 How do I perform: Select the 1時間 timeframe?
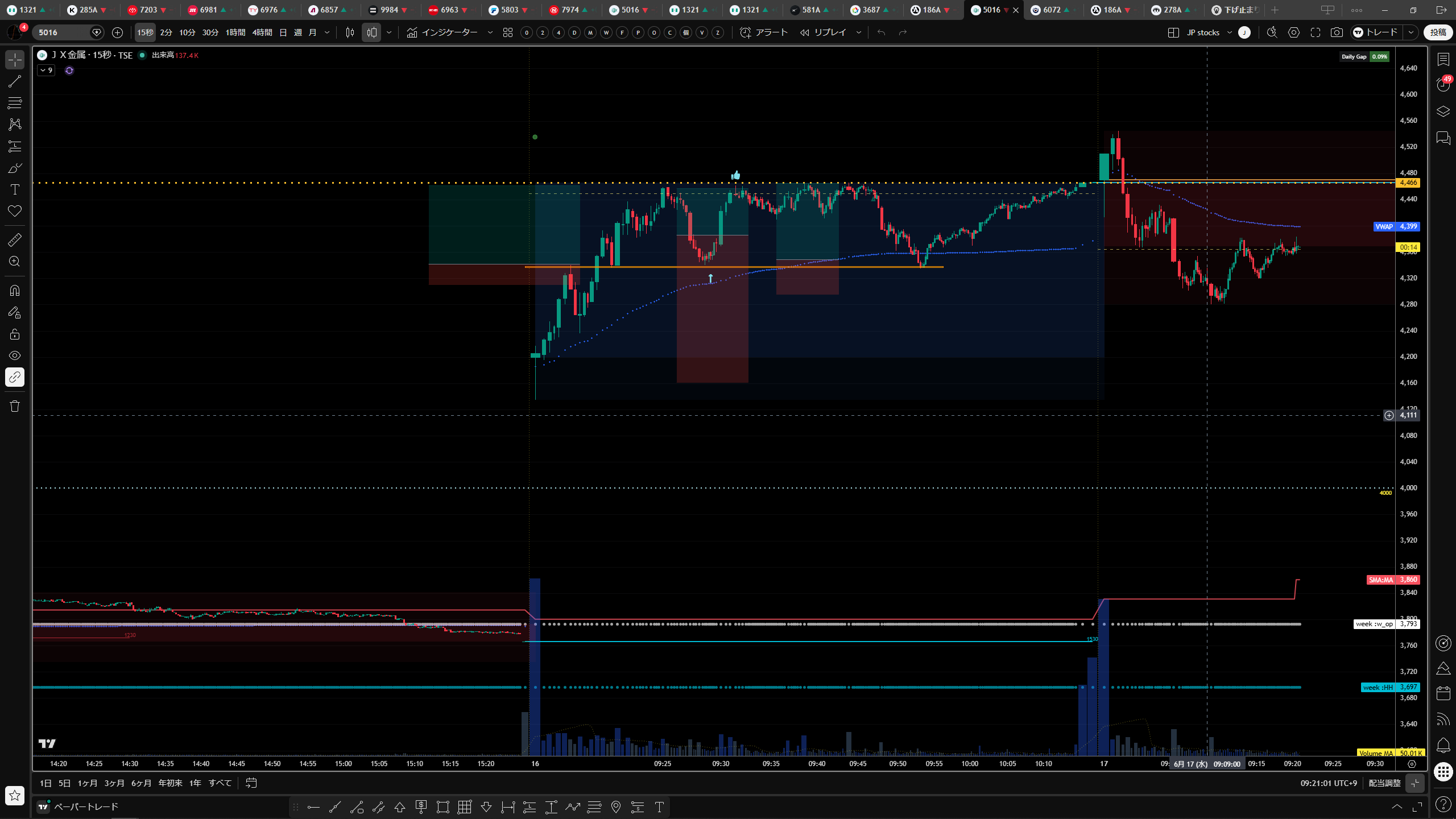pos(235,32)
